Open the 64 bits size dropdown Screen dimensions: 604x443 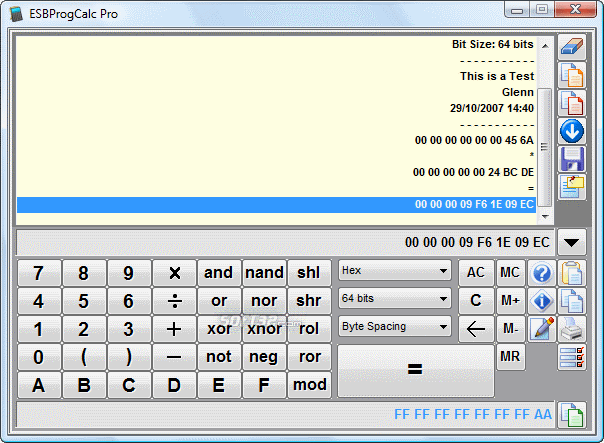(x=394, y=299)
